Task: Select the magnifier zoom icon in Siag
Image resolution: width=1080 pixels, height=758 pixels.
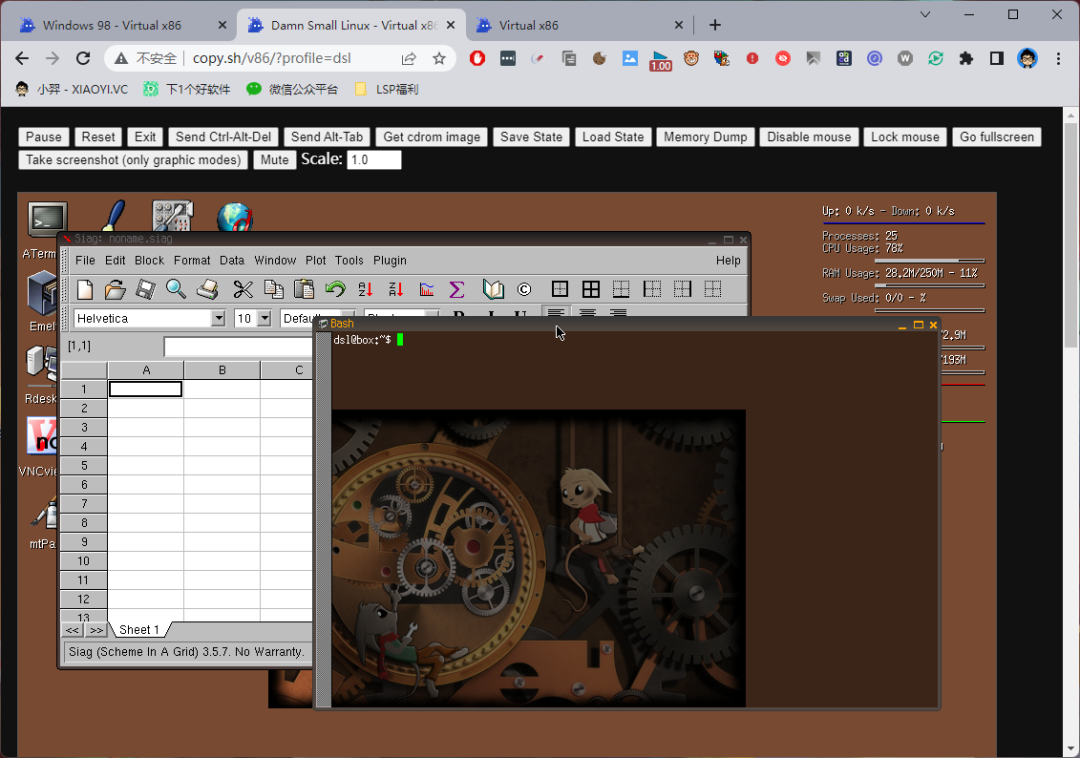Action: (x=176, y=289)
